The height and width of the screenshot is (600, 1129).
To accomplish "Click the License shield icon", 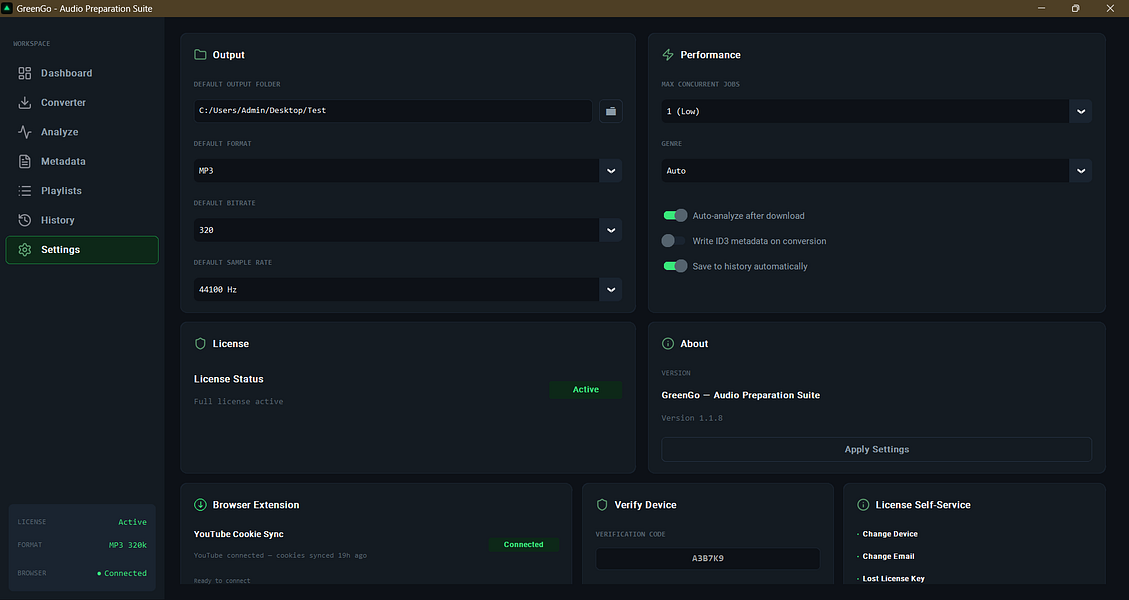I will [x=200, y=344].
